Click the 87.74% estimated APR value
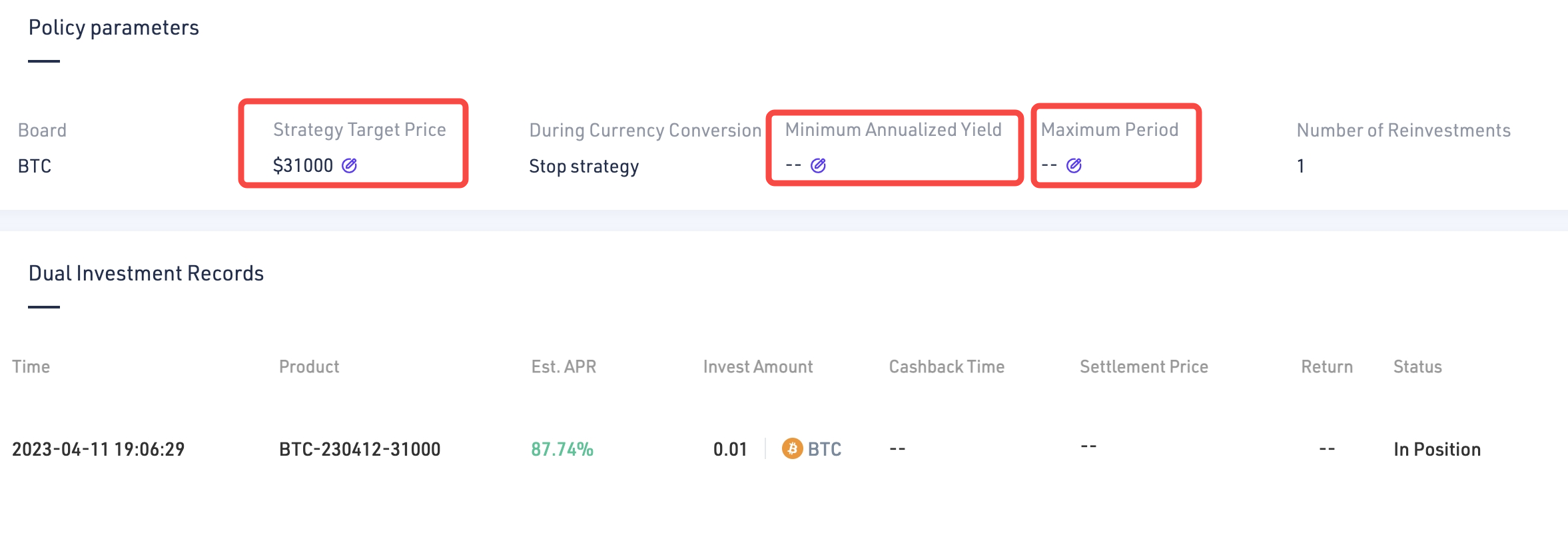Screen dimensions: 1568x545 point(562,449)
